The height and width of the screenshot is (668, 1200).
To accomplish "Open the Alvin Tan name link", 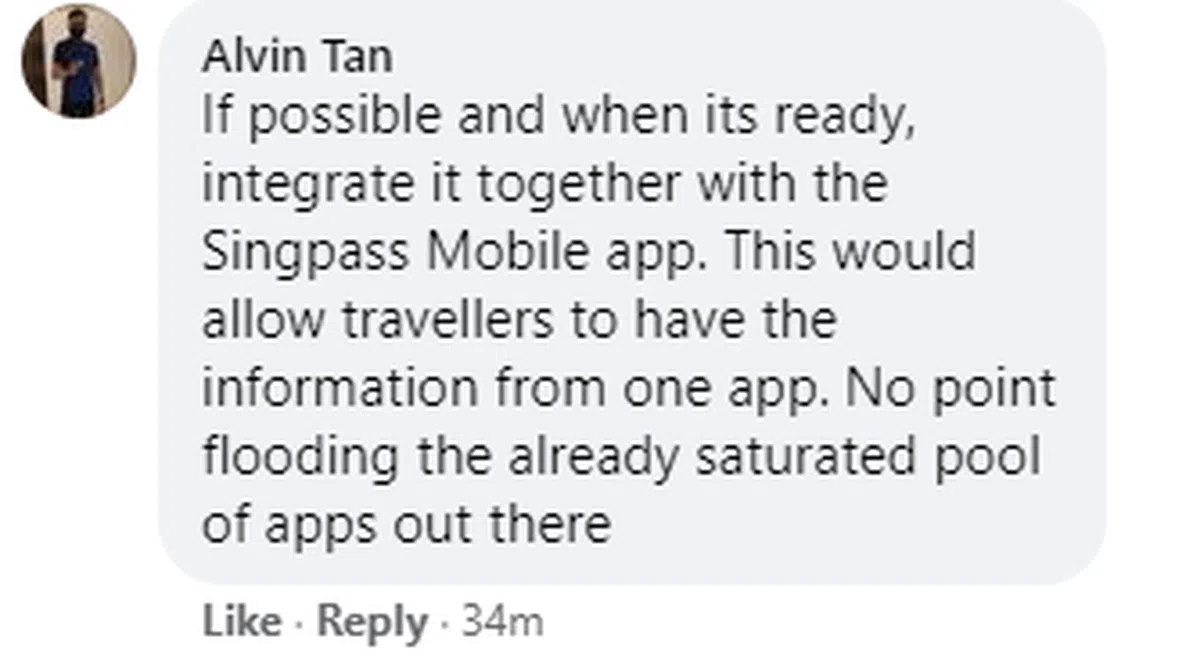I will pyautogui.click(x=297, y=56).
